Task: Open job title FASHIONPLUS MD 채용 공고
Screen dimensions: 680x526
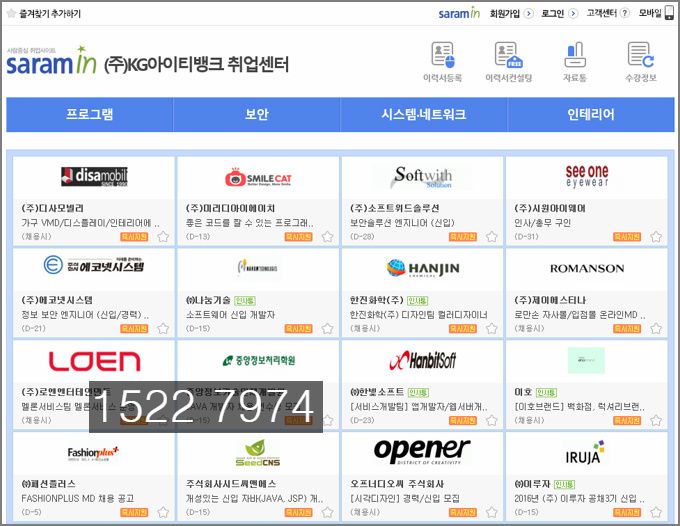Action: coord(78,499)
